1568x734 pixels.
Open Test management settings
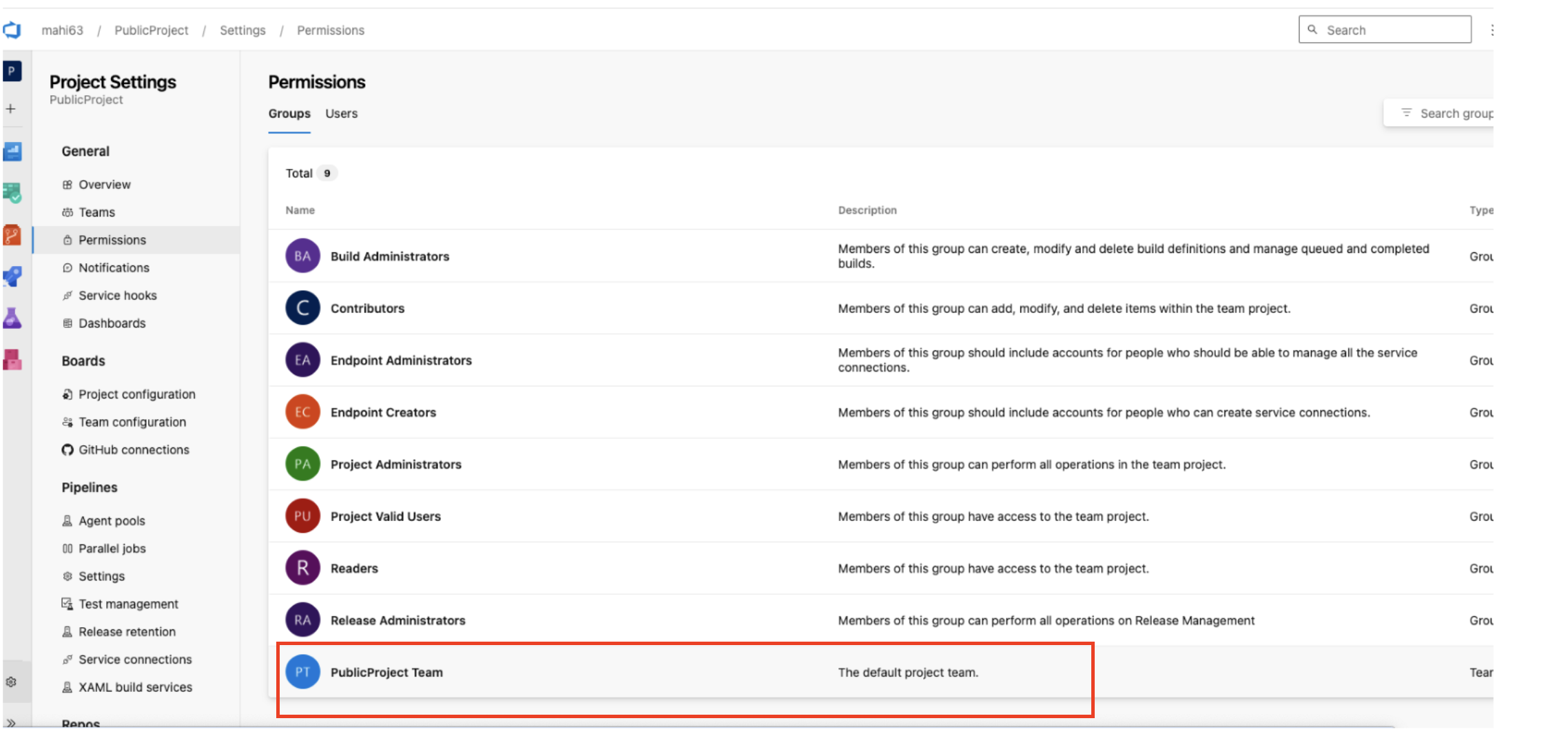pos(128,604)
